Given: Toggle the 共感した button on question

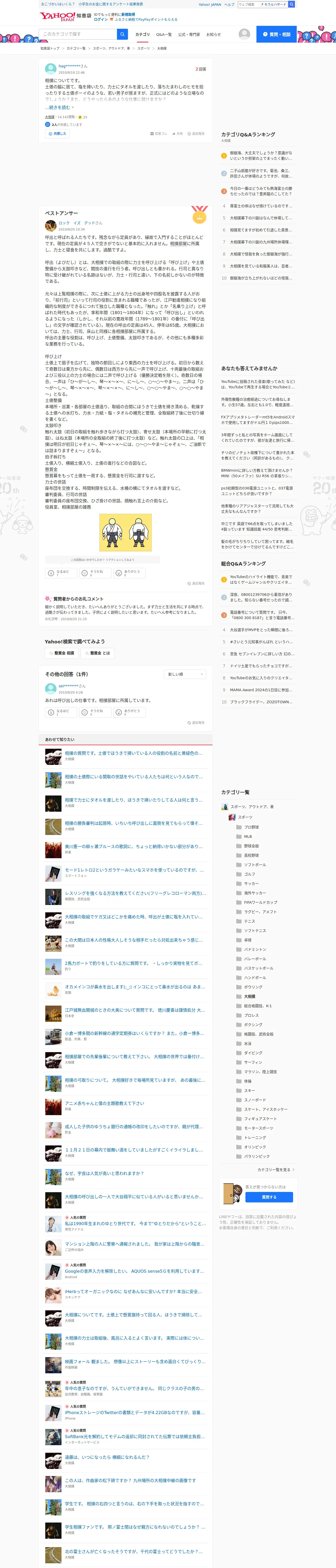Looking at the screenshot, I should [57, 133].
